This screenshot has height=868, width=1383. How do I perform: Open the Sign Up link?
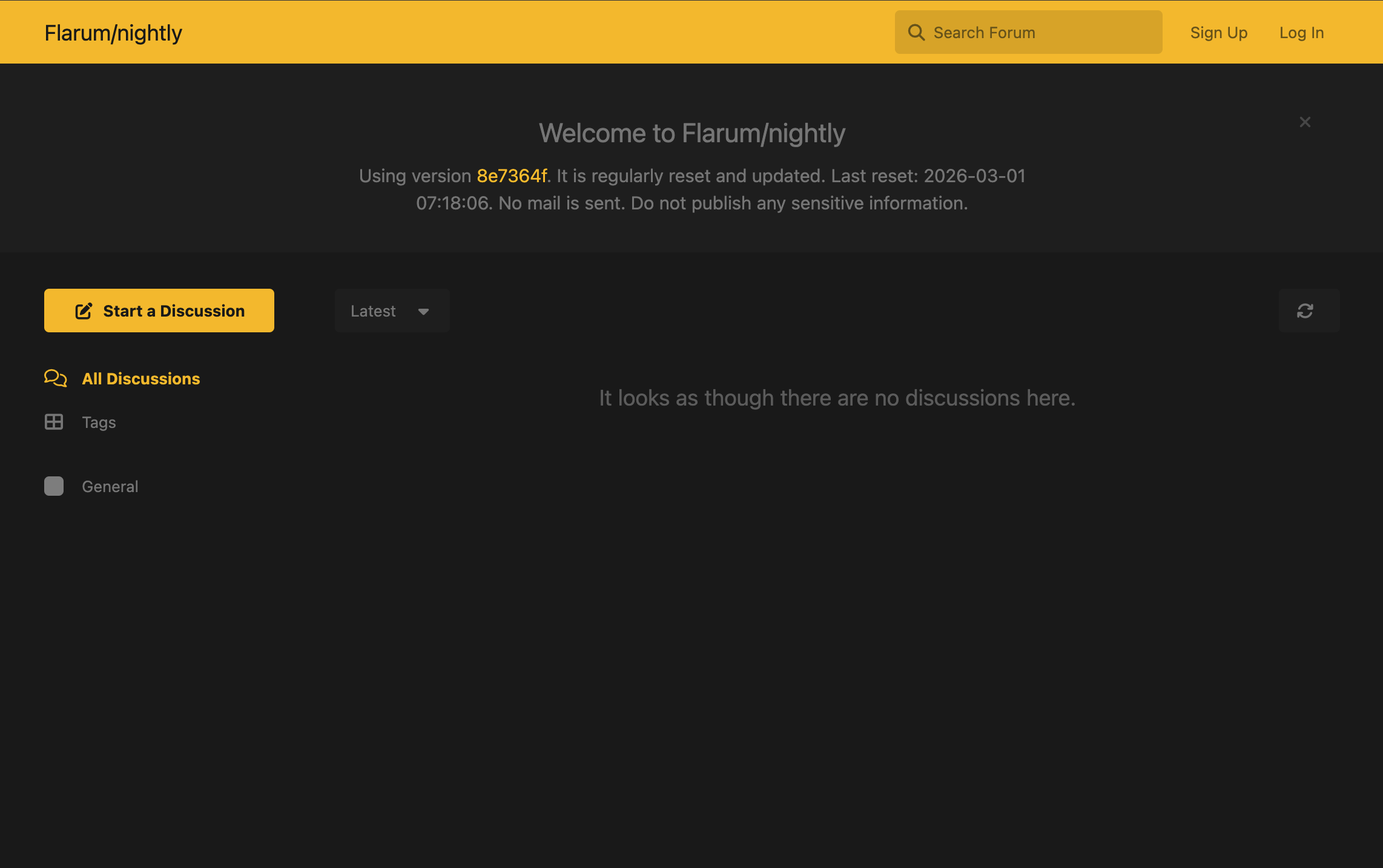click(x=1218, y=33)
